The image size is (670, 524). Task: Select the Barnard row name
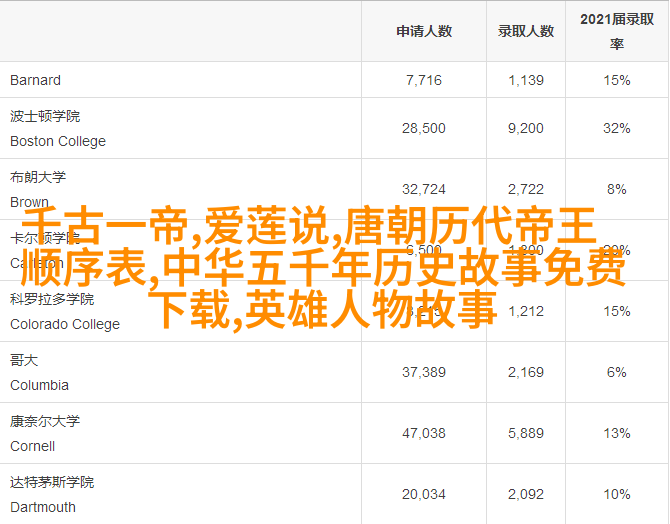click(x=35, y=80)
